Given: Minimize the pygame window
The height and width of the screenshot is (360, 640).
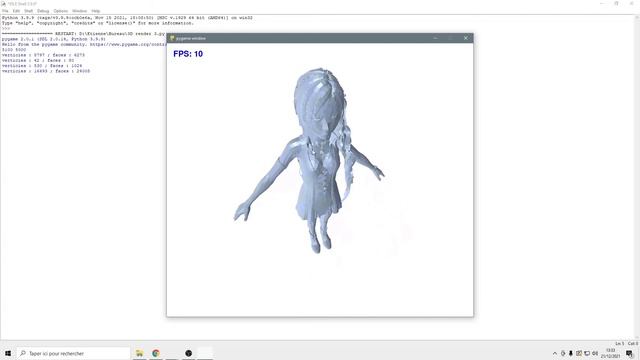Looking at the screenshot, I should pyautogui.click(x=436, y=38).
